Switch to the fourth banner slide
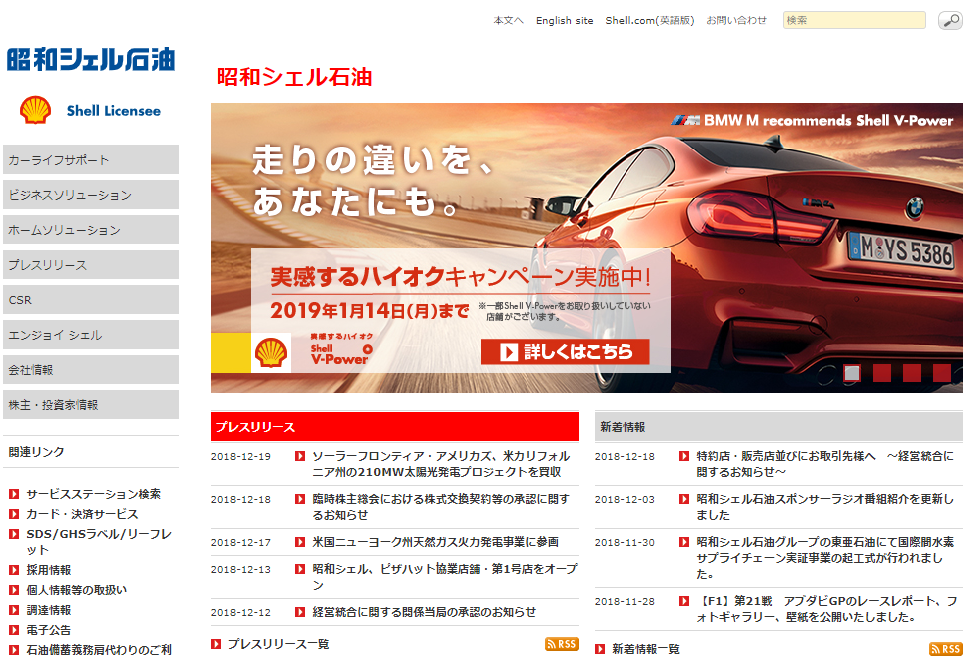967x657 pixels. [x=942, y=373]
